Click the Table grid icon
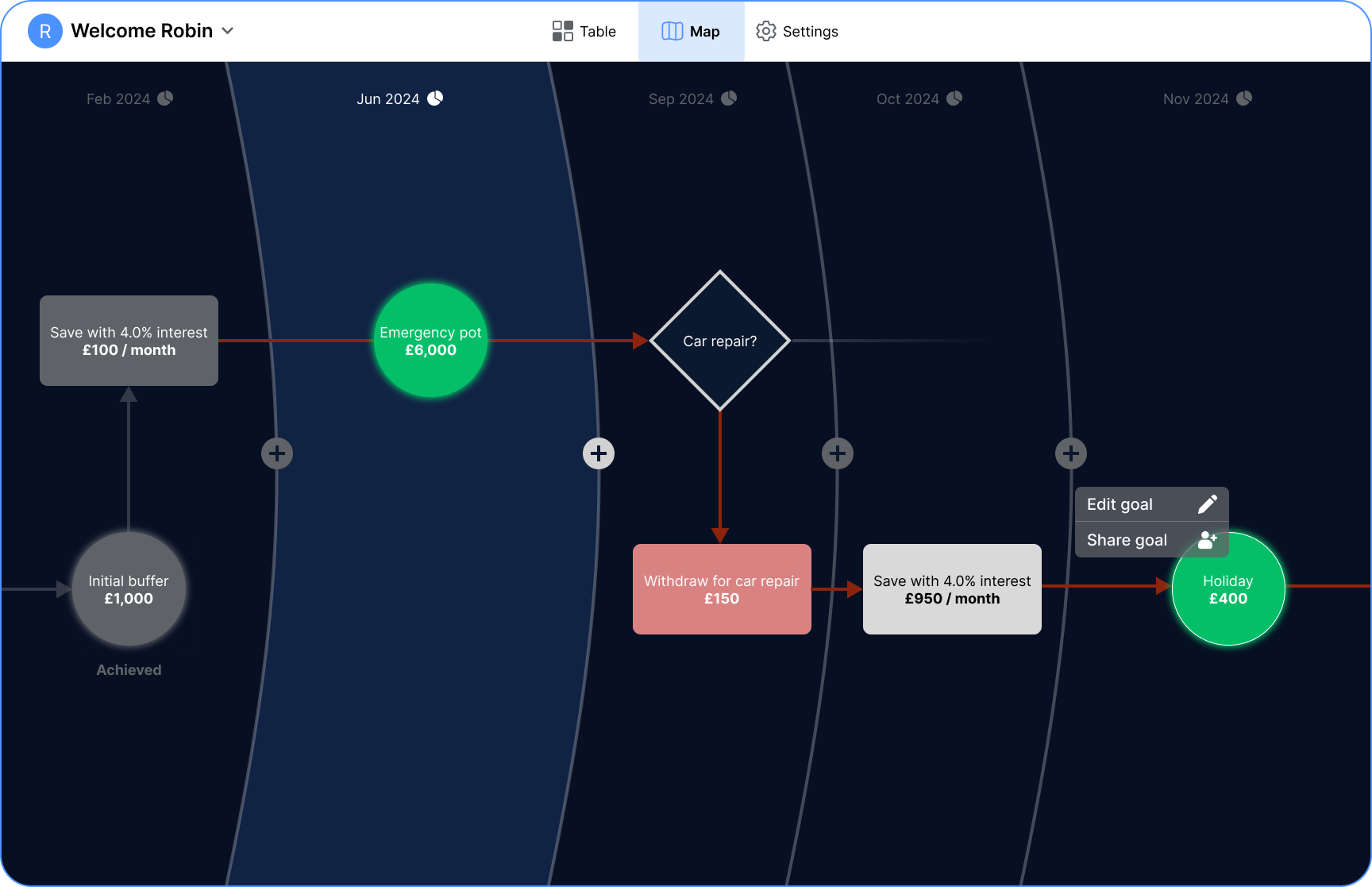Image resolution: width=1372 pixels, height=887 pixels. [563, 31]
